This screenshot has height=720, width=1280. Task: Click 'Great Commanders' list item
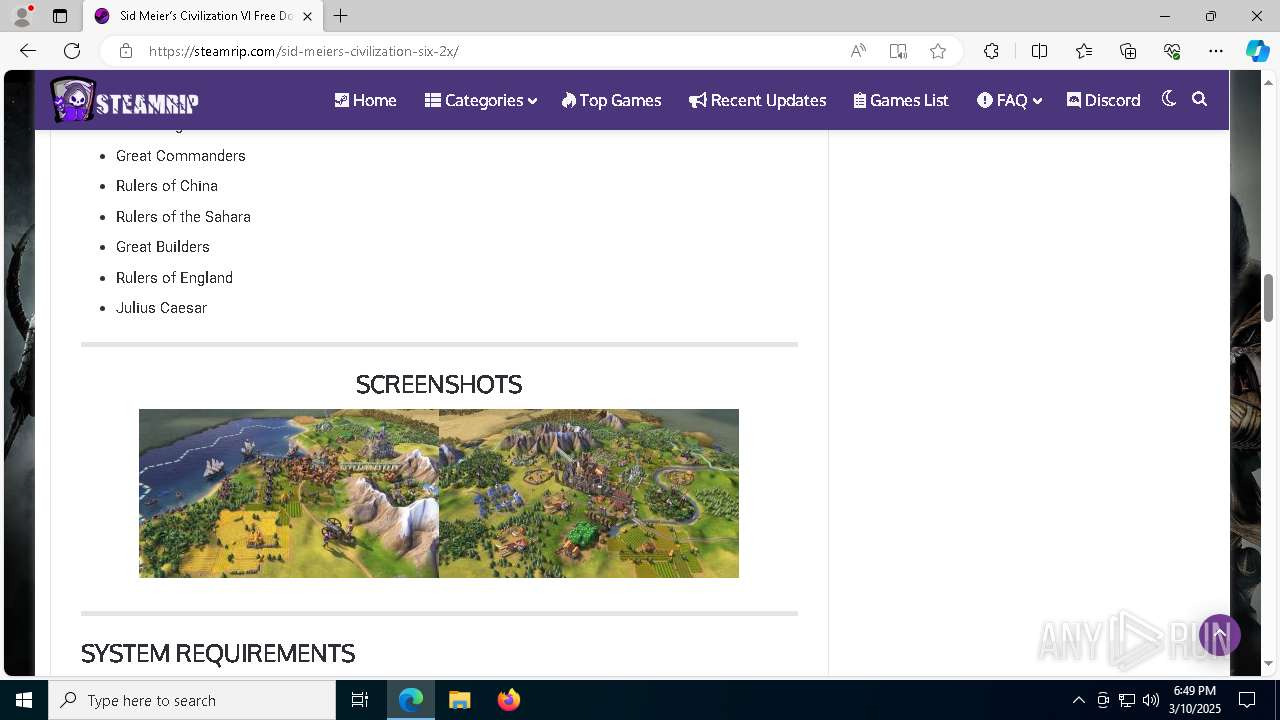[x=180, y=156]
